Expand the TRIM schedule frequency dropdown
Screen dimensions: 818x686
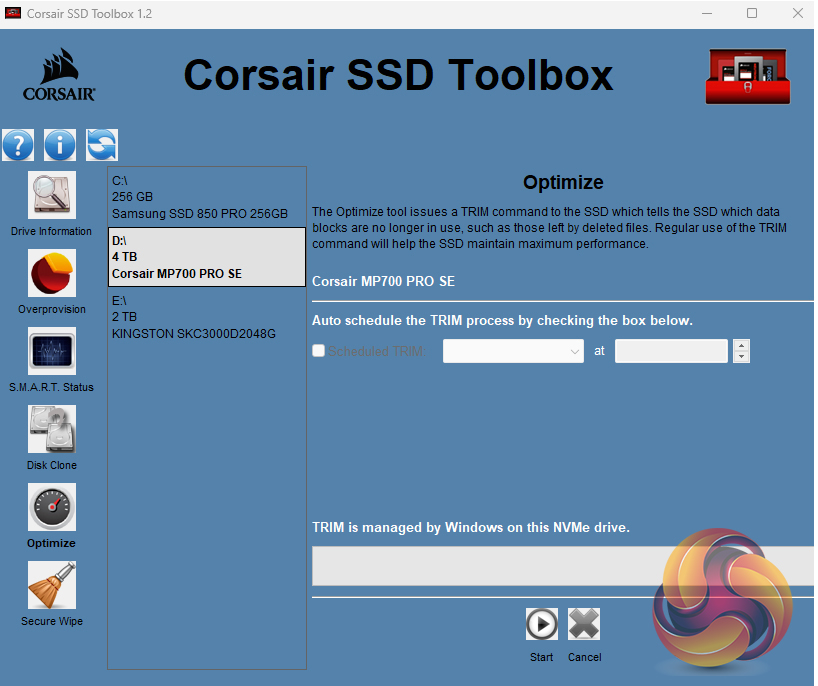pyautogui.click(x=513, y=351)
